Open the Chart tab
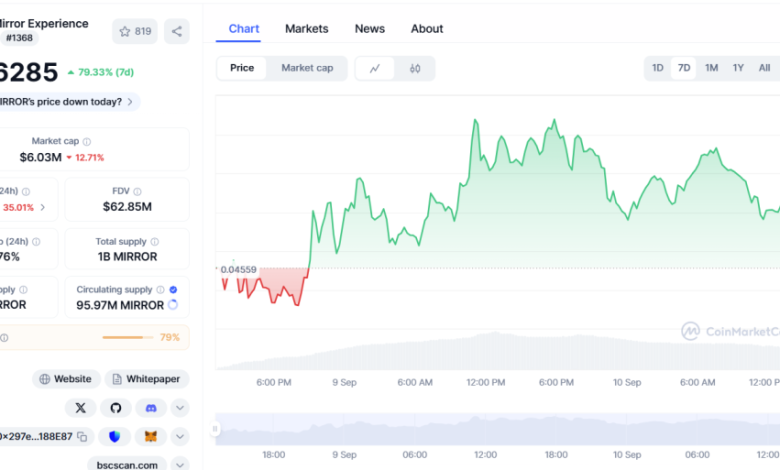 click(x=244, y=29)
